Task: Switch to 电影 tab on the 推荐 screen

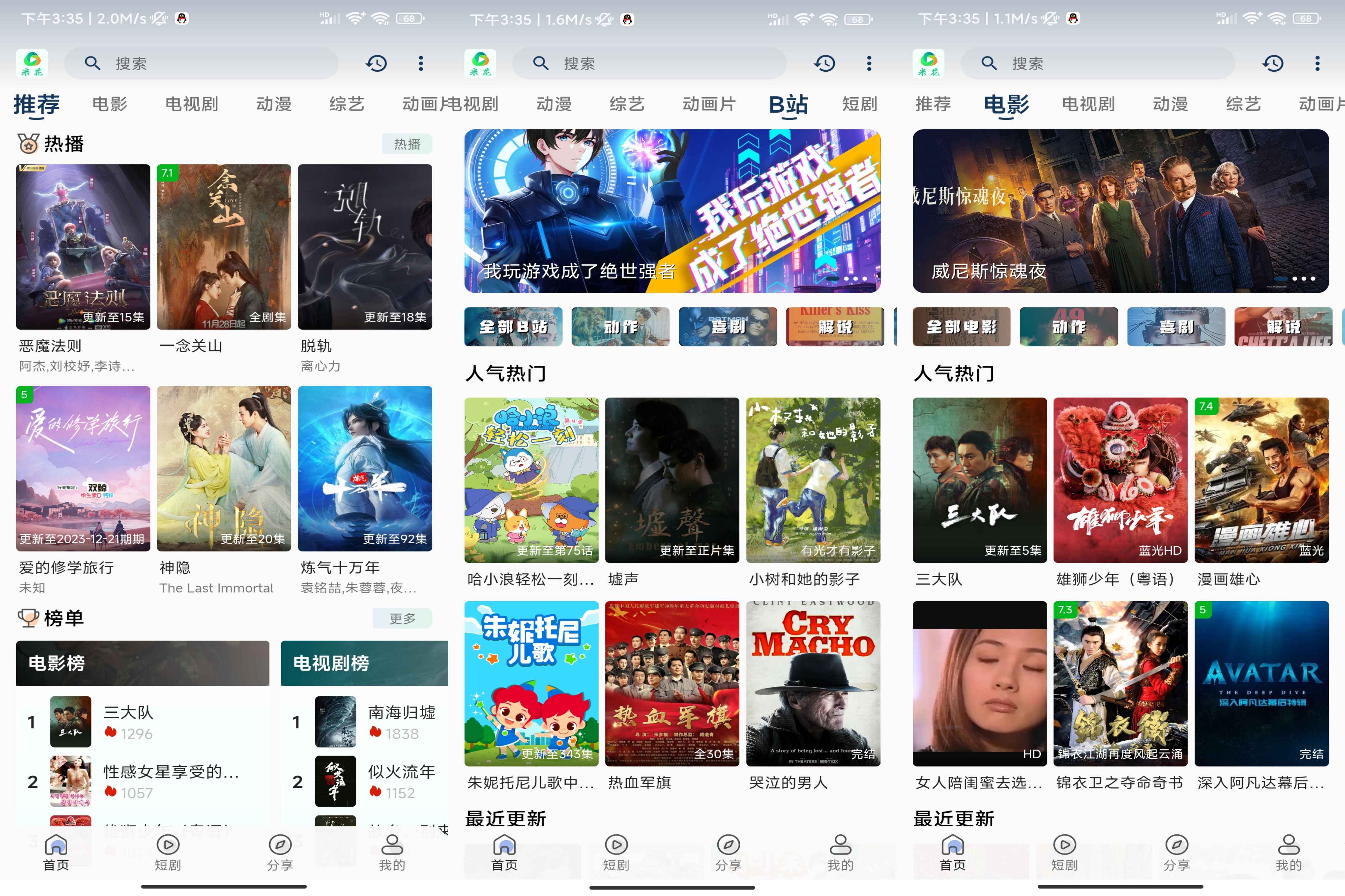Action: [x=110, y=104]
